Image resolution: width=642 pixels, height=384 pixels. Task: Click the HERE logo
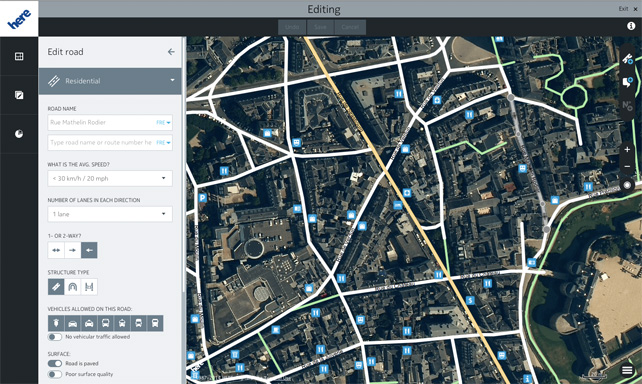(x=19, y=18)
